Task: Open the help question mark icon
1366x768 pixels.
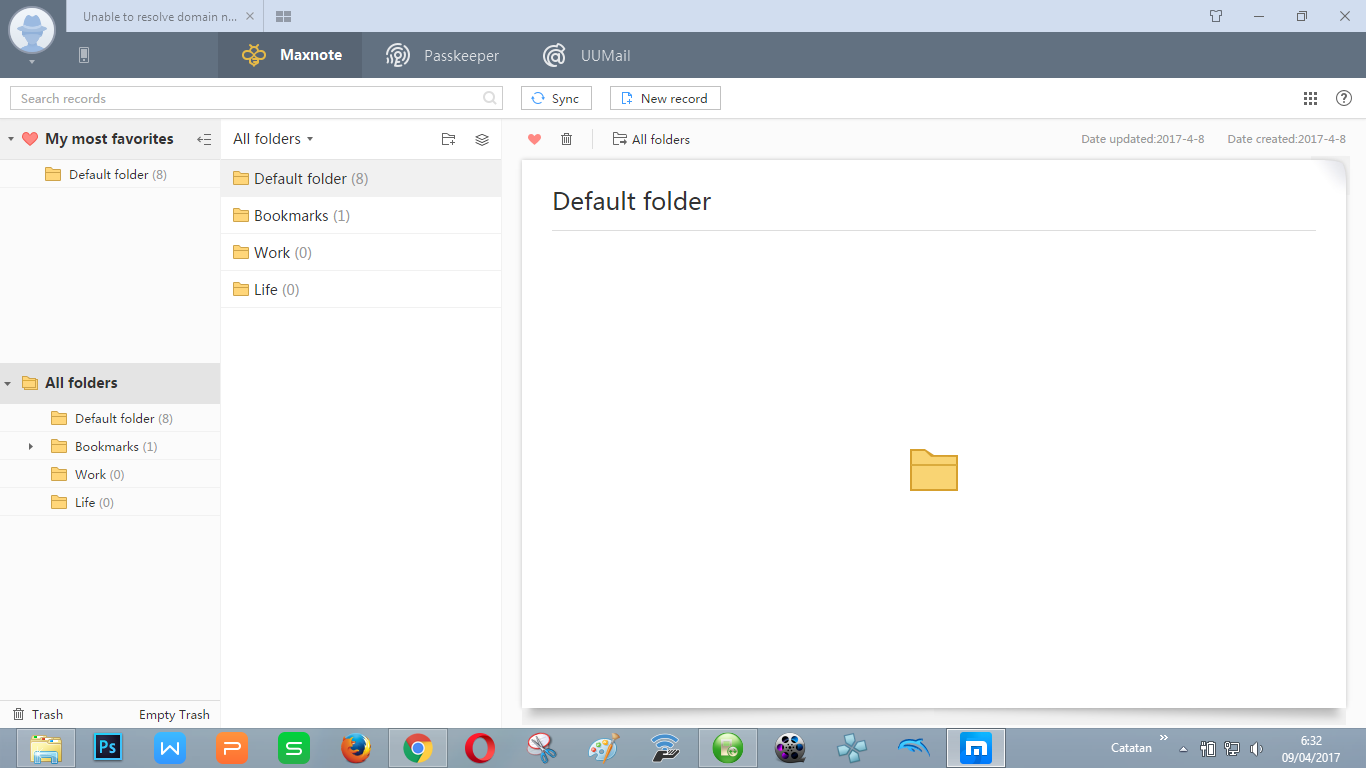Action: pyautogui.click(x=1344, y=98)
